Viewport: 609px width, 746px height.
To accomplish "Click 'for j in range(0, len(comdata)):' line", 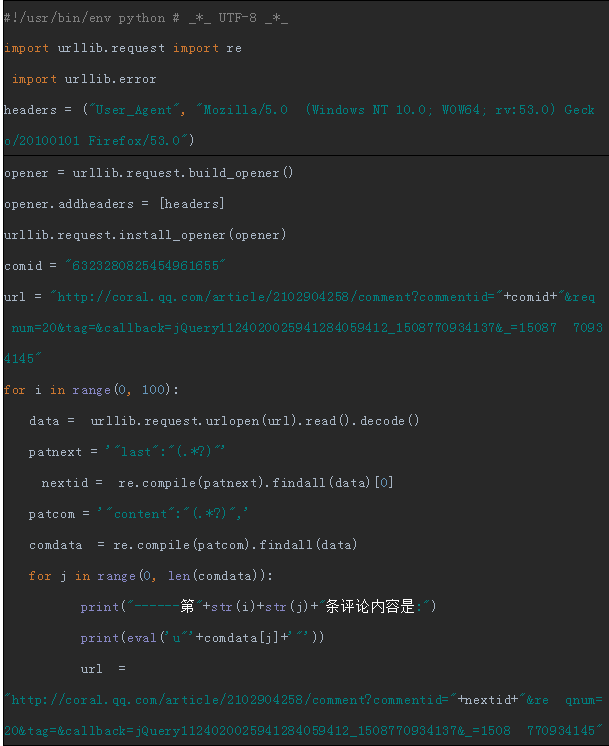I will coord(150,576).
